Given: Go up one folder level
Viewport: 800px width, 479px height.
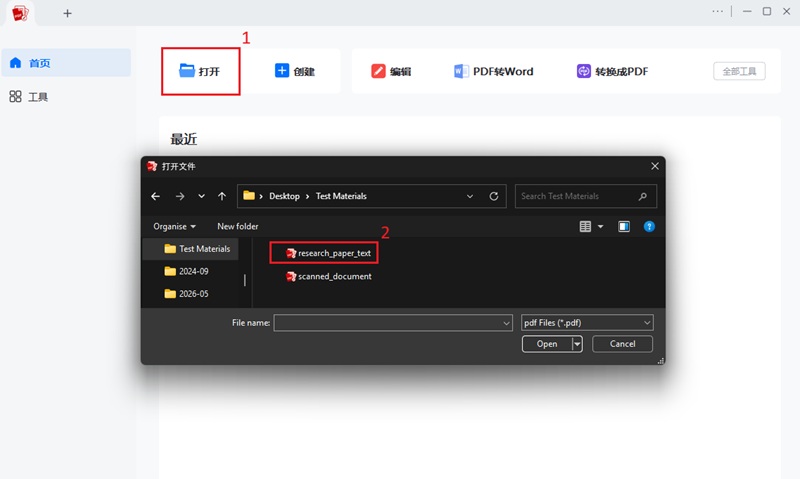Looking at the screenshot, I should [x=221, y=196].
